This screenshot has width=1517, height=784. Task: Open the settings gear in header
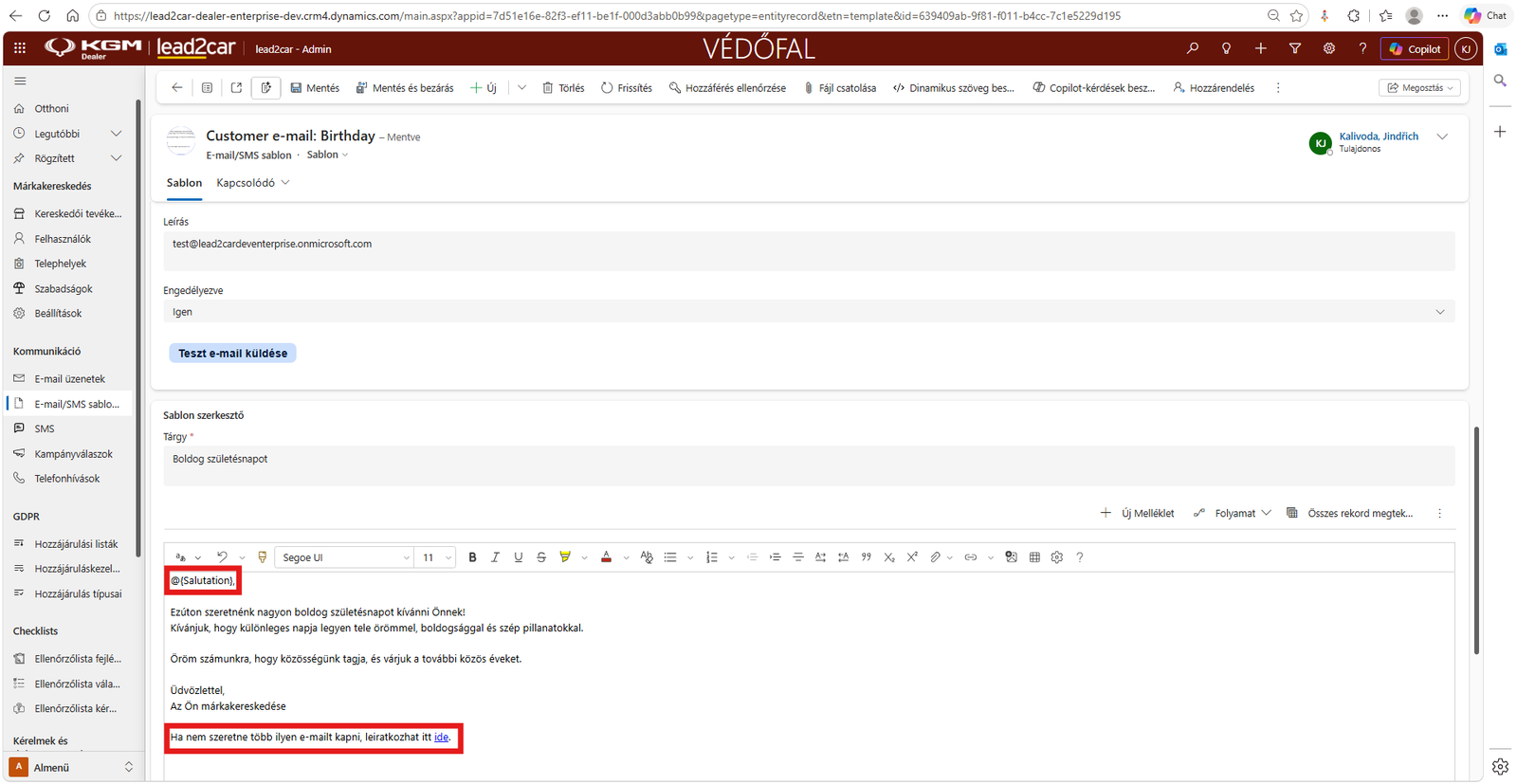click(x=1329, y=48)
